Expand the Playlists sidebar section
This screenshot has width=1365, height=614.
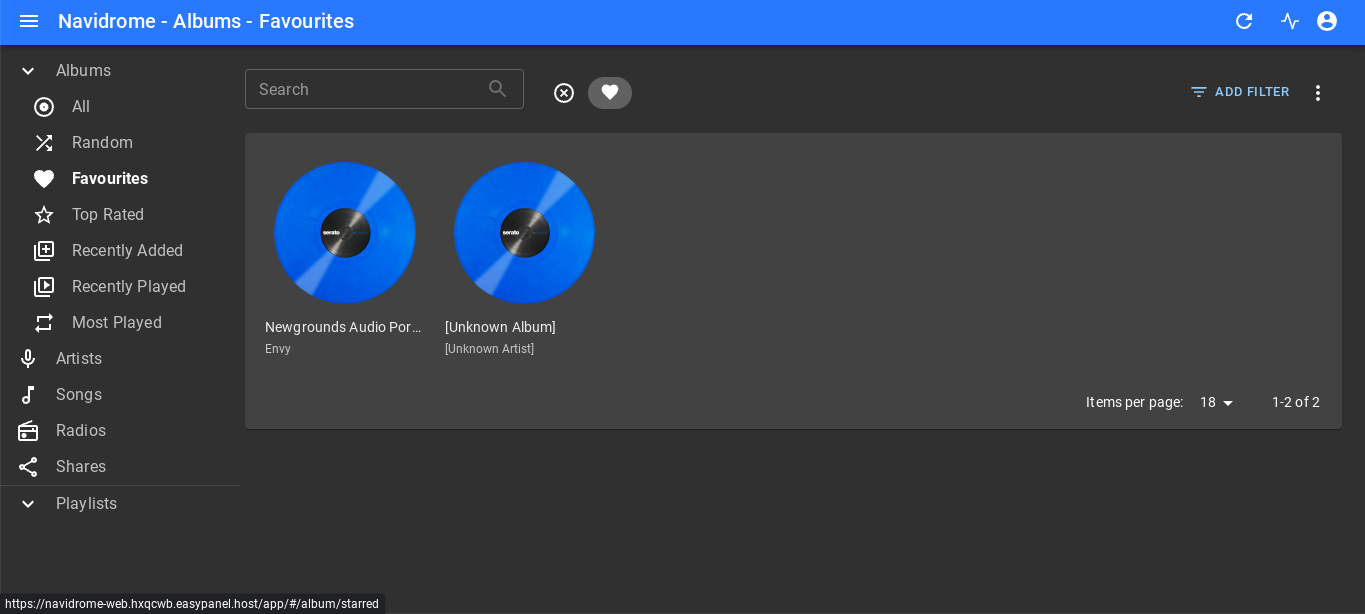click(x=29, y=504)
